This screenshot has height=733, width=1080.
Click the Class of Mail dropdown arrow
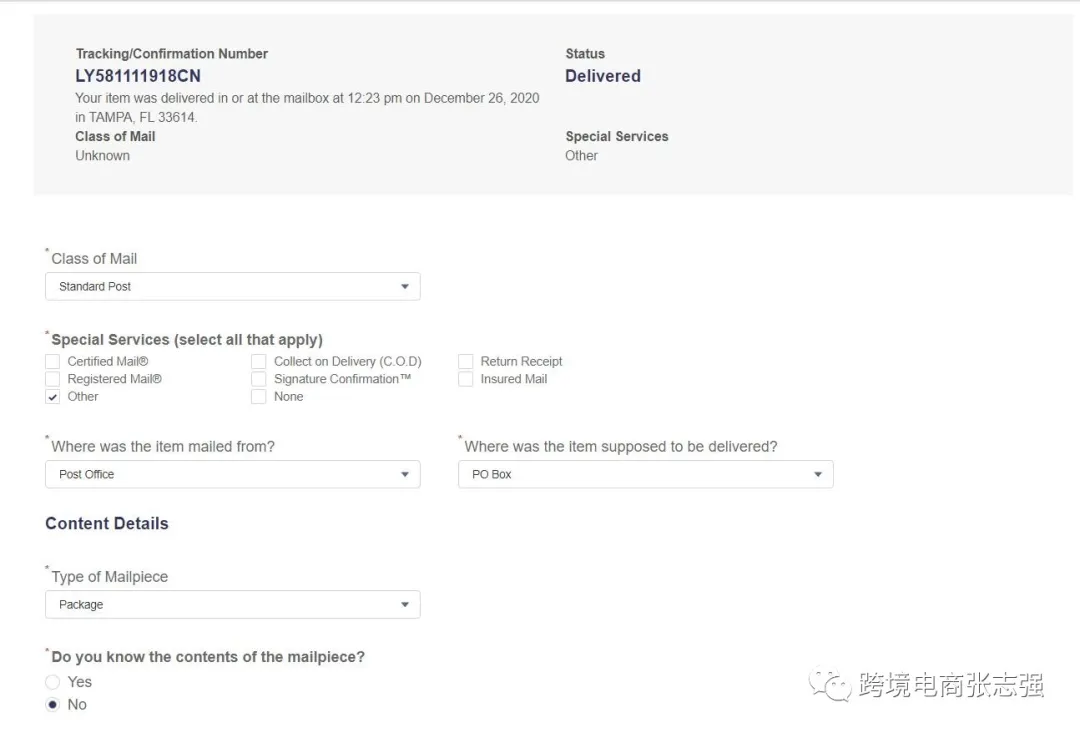point(405,287)
